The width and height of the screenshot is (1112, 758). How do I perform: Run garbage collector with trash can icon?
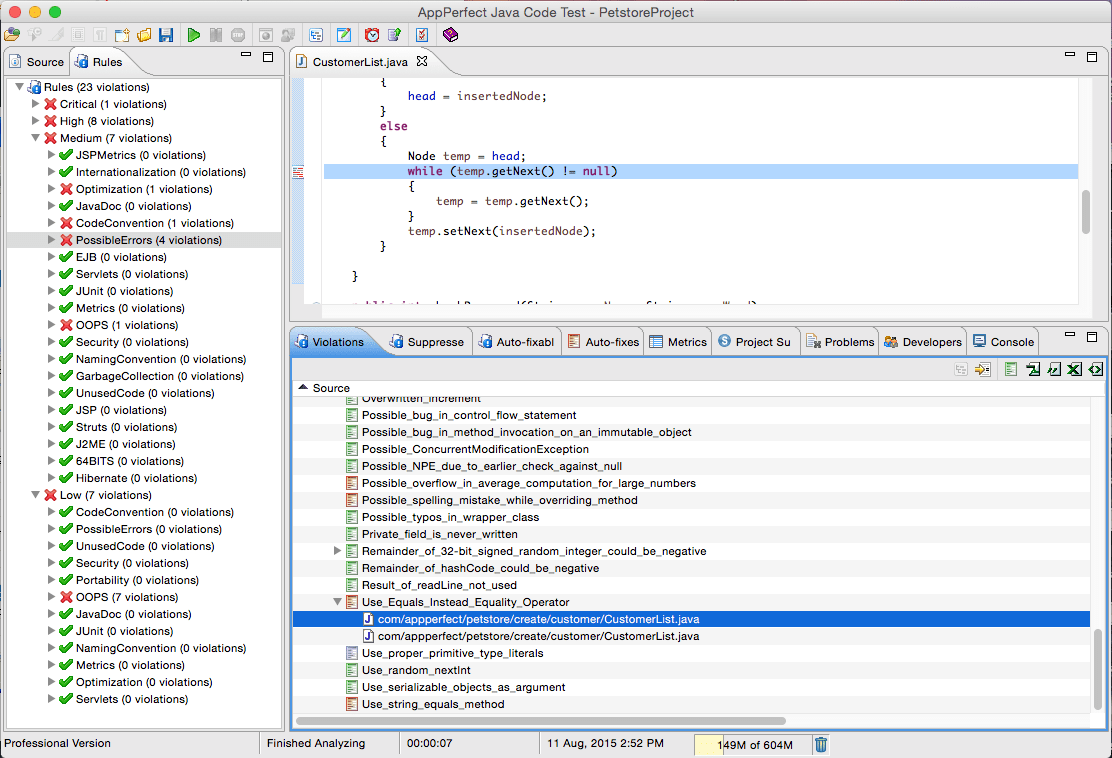(x=821, y=745)
